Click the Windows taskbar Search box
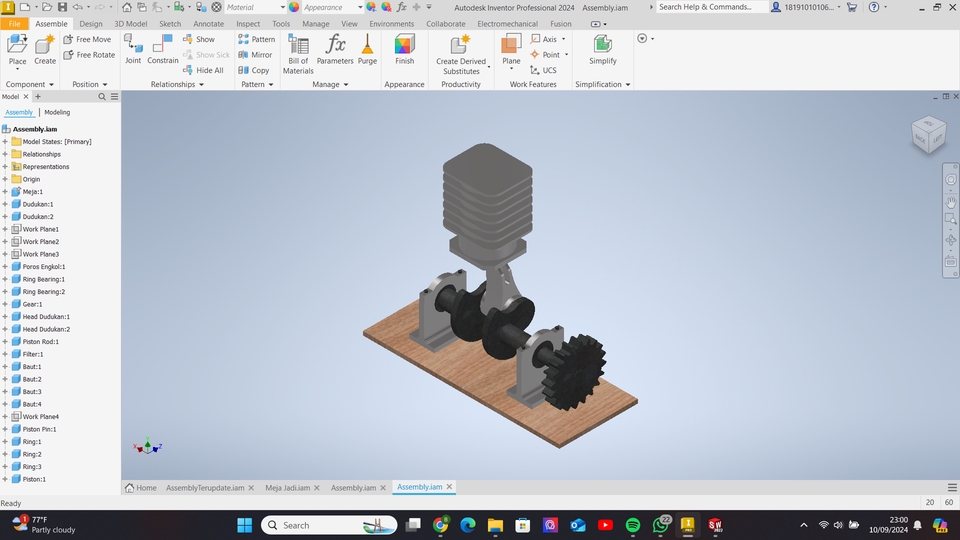Image resolution: width=960 pixels, height=540 pixels. 329,525
